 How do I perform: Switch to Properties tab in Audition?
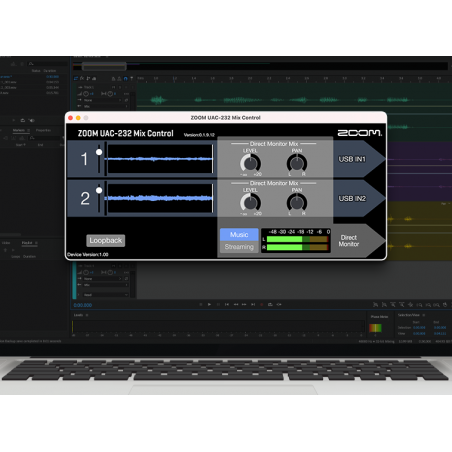(43, 130)
